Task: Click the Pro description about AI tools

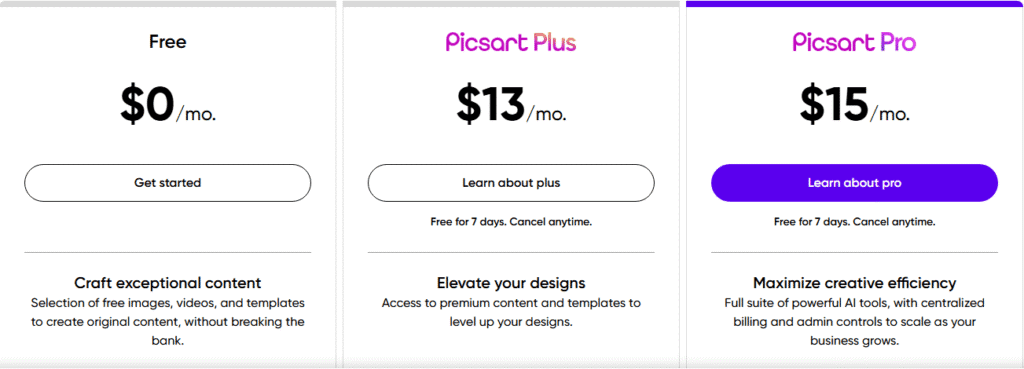Action: pos(855,322)
